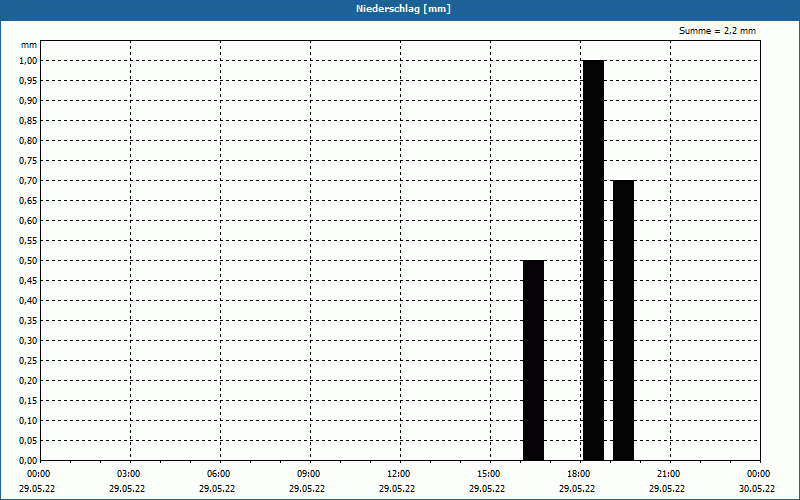Click the 06:00 time axis label
The height and width of the screenshot is (500, 800).
tap(218, 474)
